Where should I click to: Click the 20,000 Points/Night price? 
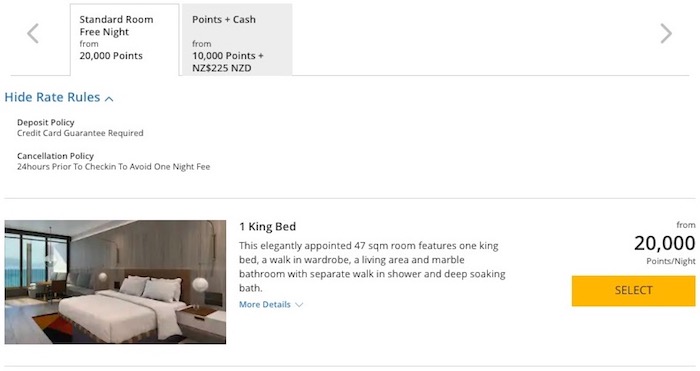tap(664, 249)
